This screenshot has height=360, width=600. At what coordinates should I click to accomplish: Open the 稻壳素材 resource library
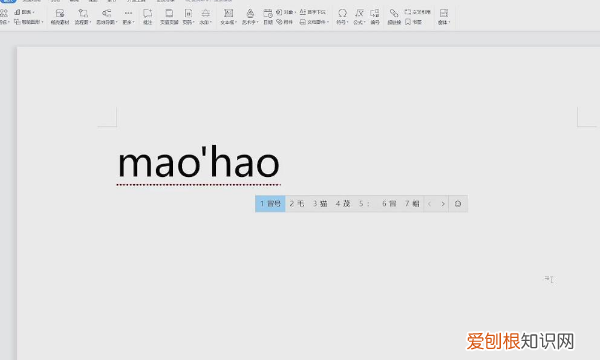click(x=60, y=17)
